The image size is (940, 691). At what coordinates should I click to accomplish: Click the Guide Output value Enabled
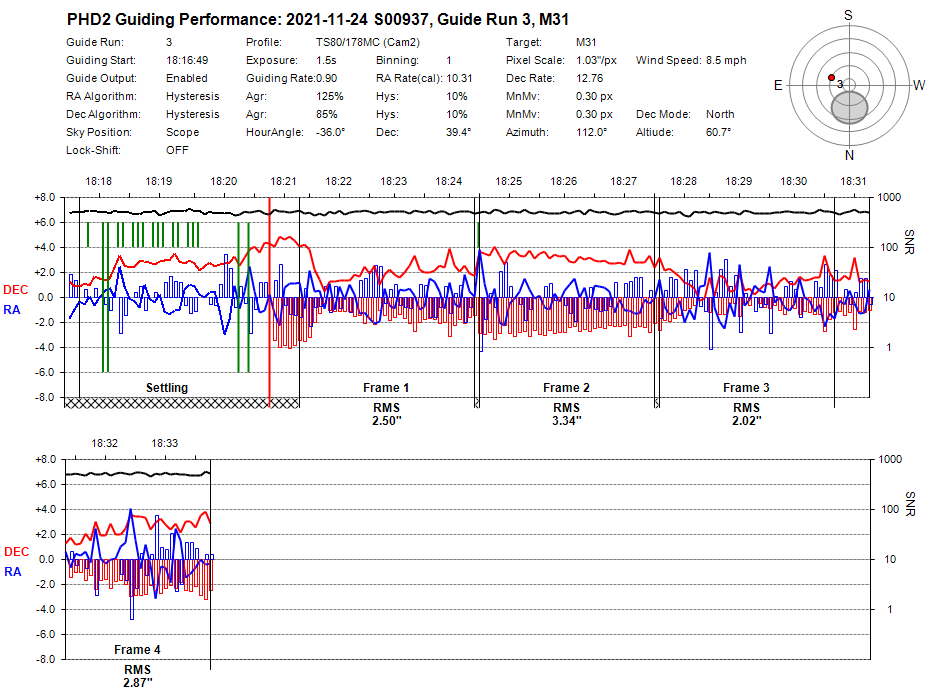coord(186,79)
